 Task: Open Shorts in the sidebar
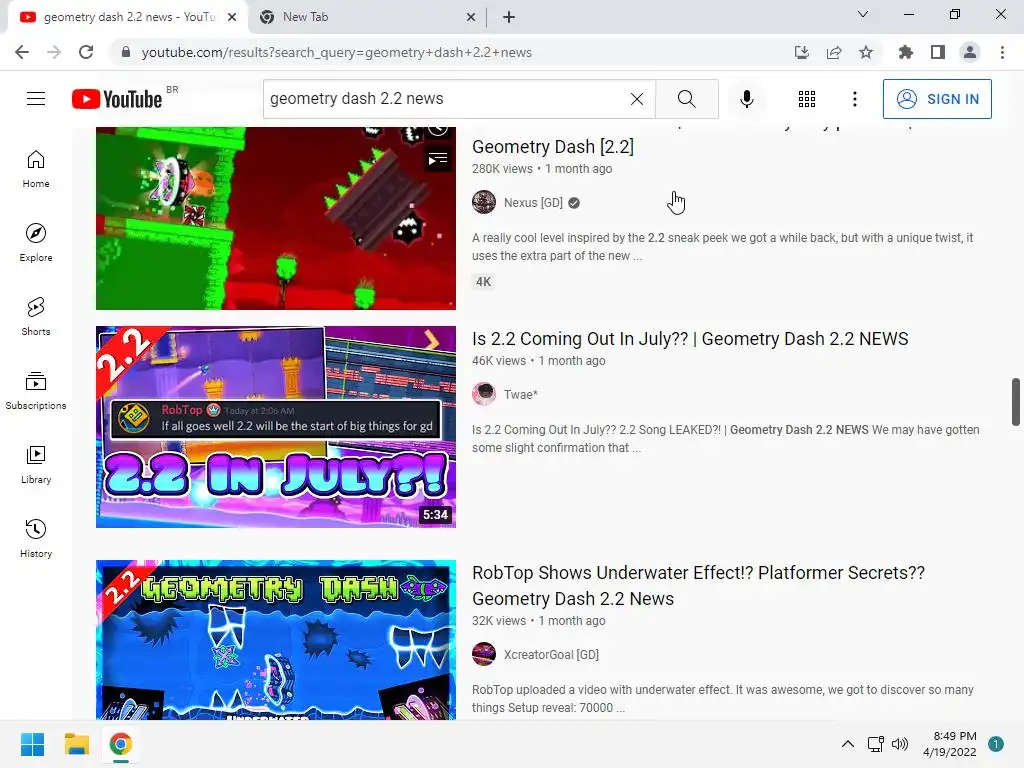(36, 316)
